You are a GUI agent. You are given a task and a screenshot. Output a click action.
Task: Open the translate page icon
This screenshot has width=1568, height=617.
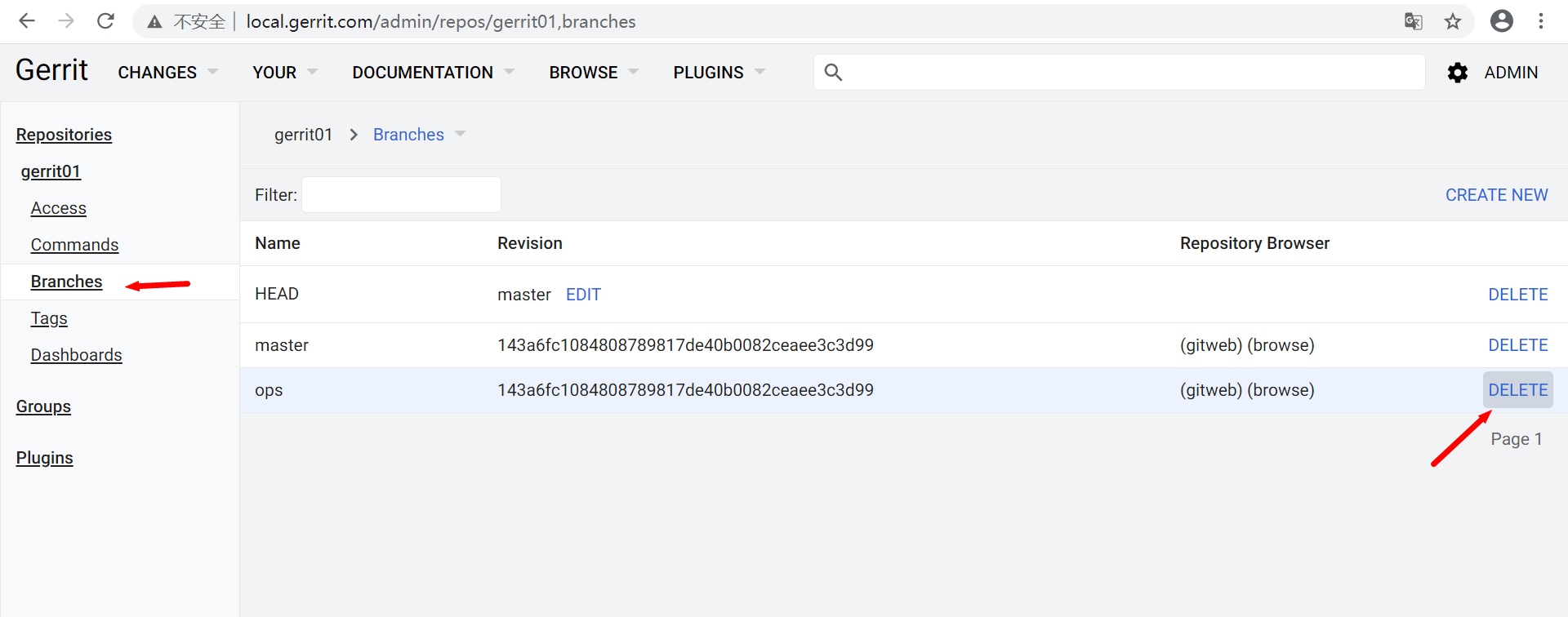(x=1414, y=21)
